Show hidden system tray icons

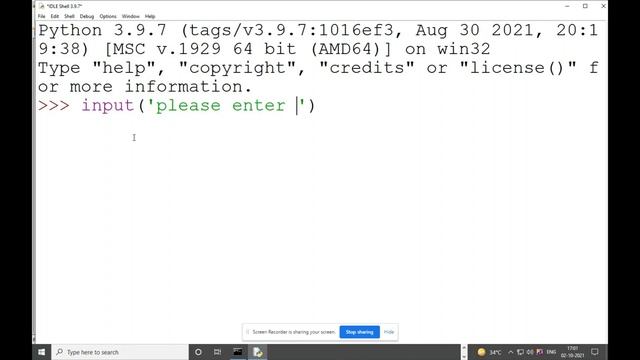pyautogui.click(x=510, y=352)
